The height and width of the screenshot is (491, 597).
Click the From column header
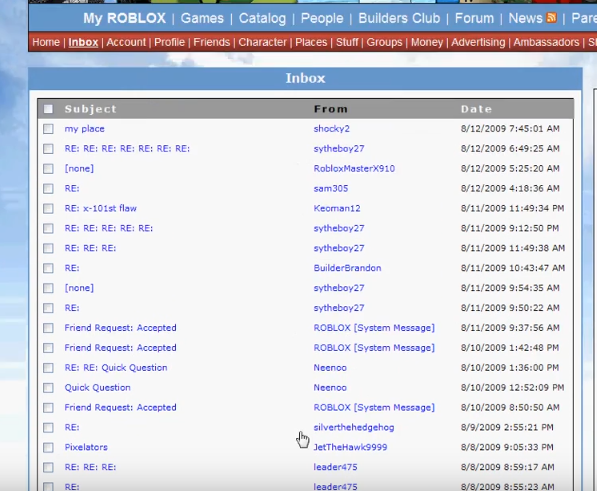[331, 109]
